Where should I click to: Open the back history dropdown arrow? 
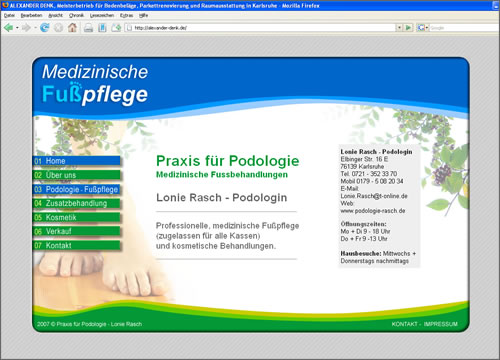pos(17,28)
